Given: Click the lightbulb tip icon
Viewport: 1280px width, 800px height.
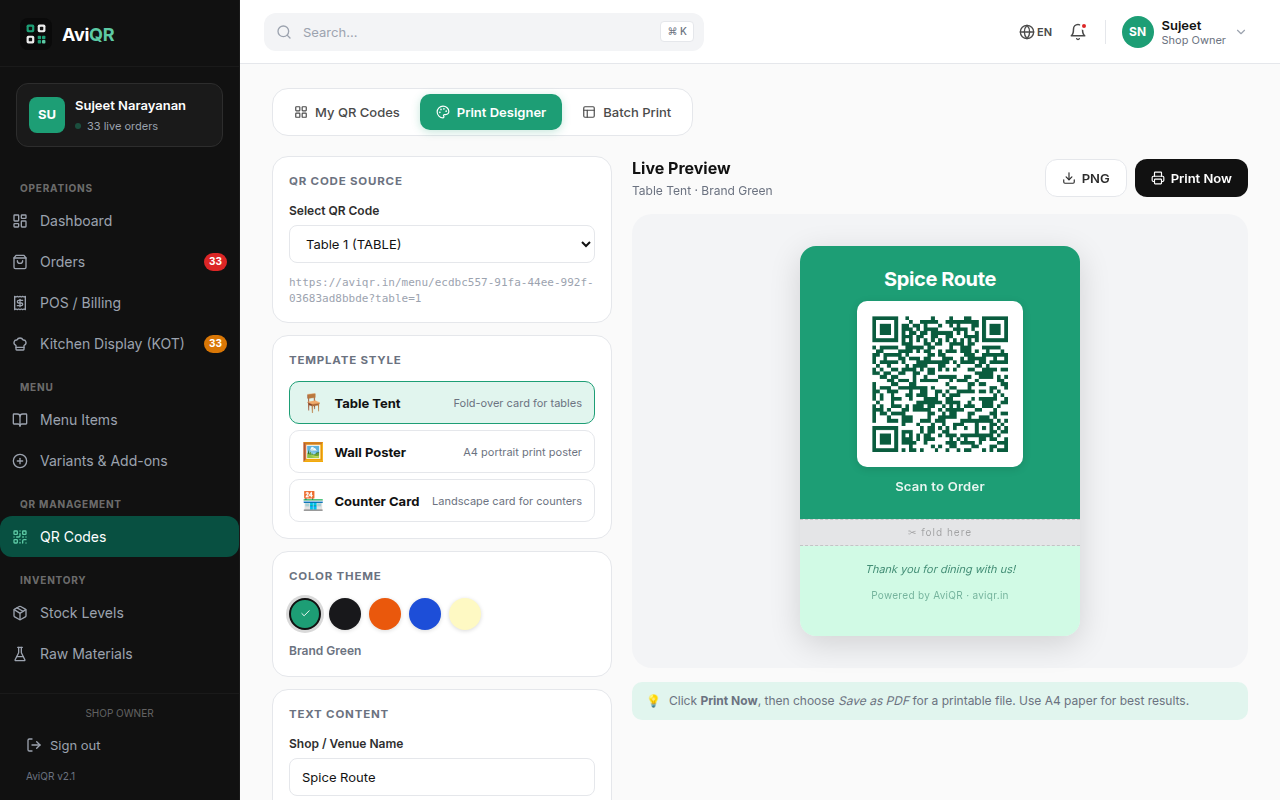Looking at the screenshot, I should tap(654, 701).
